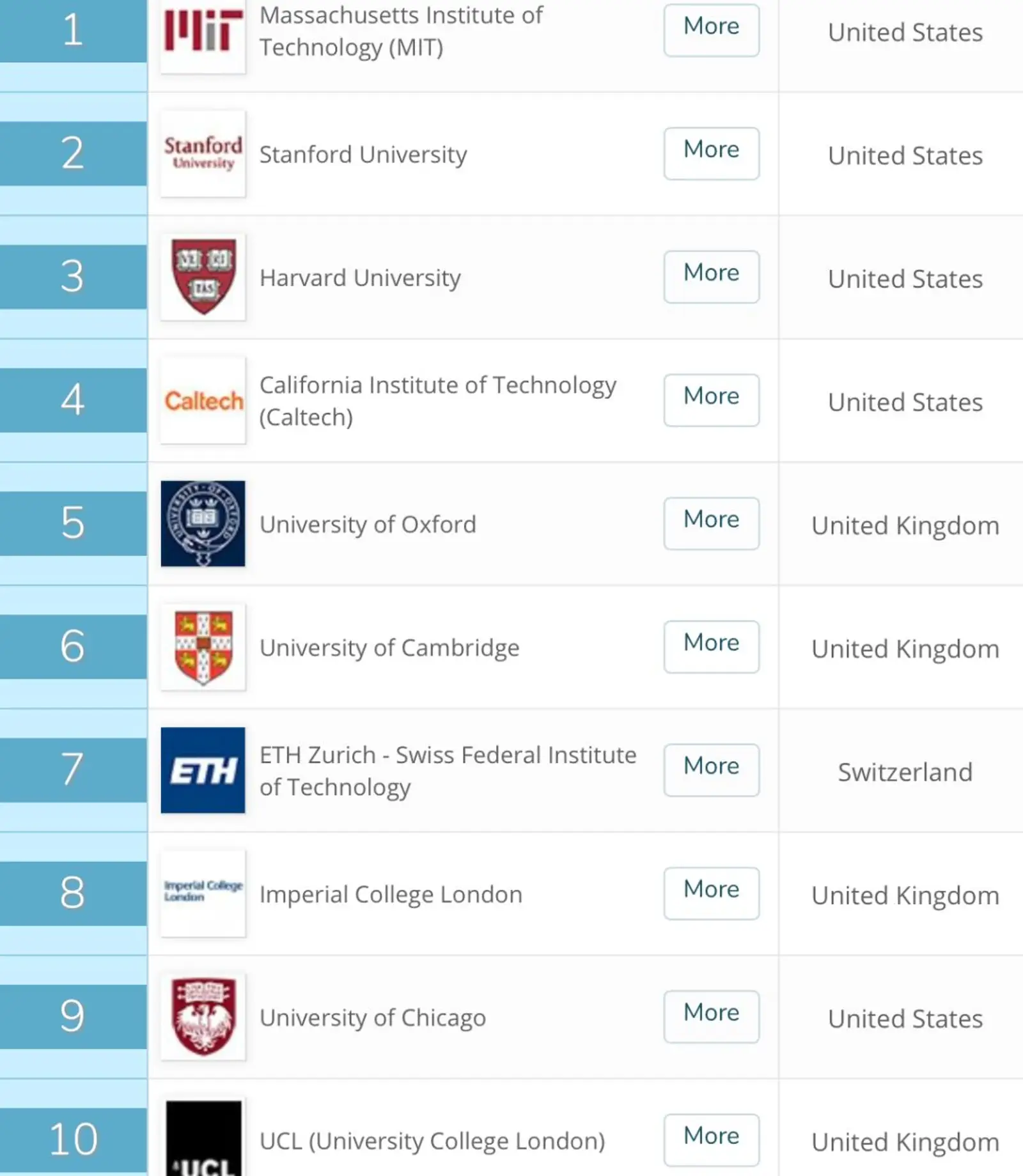Viewport: 1023px width, 1176px height.
Task: Click the Imperial College London logo
Action: (x=203, y=893)
